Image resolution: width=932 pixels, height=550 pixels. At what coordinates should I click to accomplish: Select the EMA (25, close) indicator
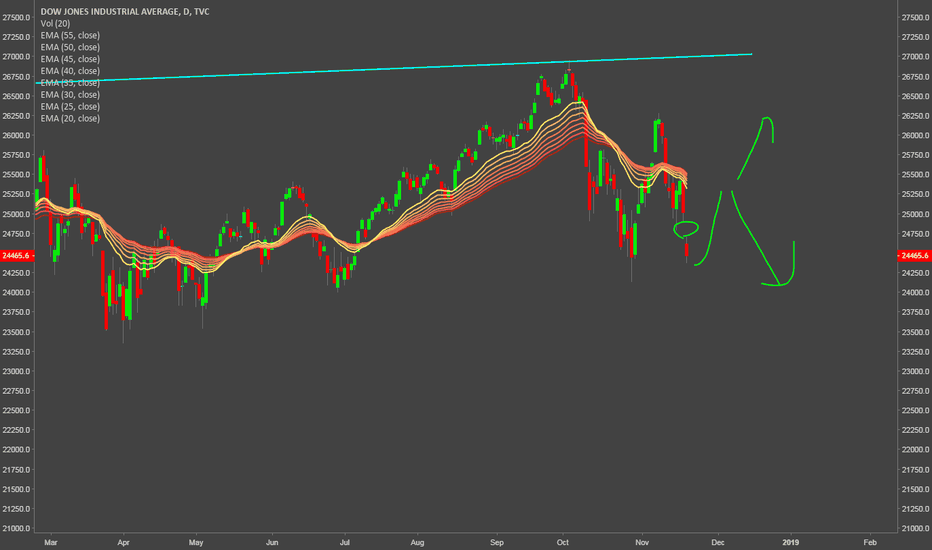[x=70, y=106]
